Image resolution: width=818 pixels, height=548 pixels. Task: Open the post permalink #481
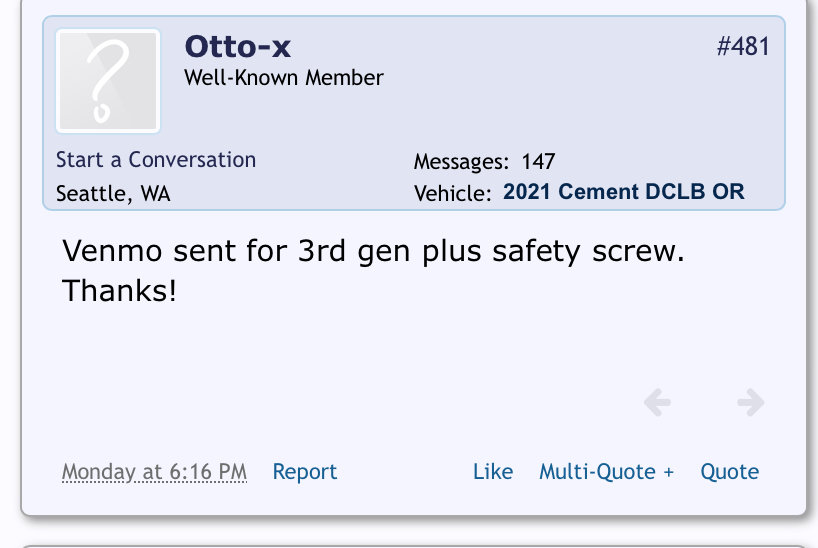(x=743, y=46)
